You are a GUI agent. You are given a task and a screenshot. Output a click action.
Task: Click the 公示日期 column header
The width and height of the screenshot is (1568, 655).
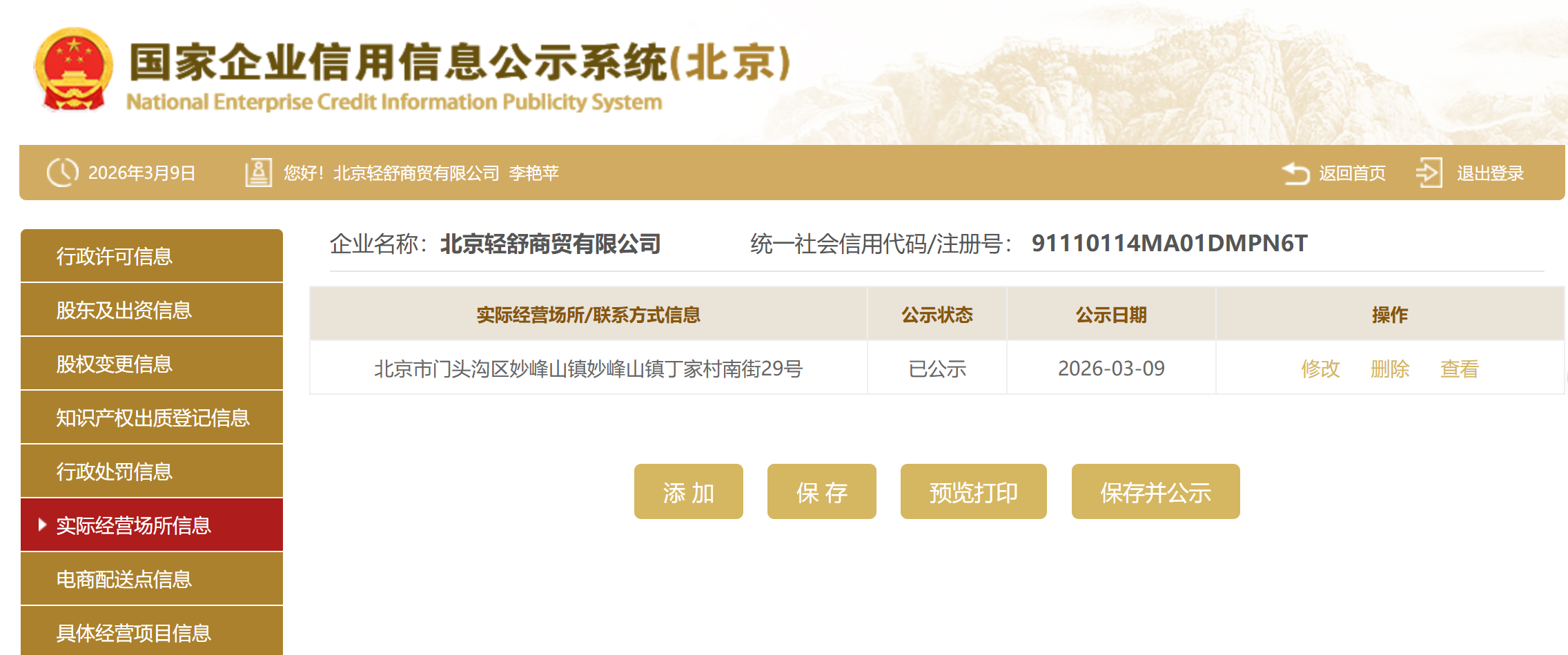(x=1111, y=315)
